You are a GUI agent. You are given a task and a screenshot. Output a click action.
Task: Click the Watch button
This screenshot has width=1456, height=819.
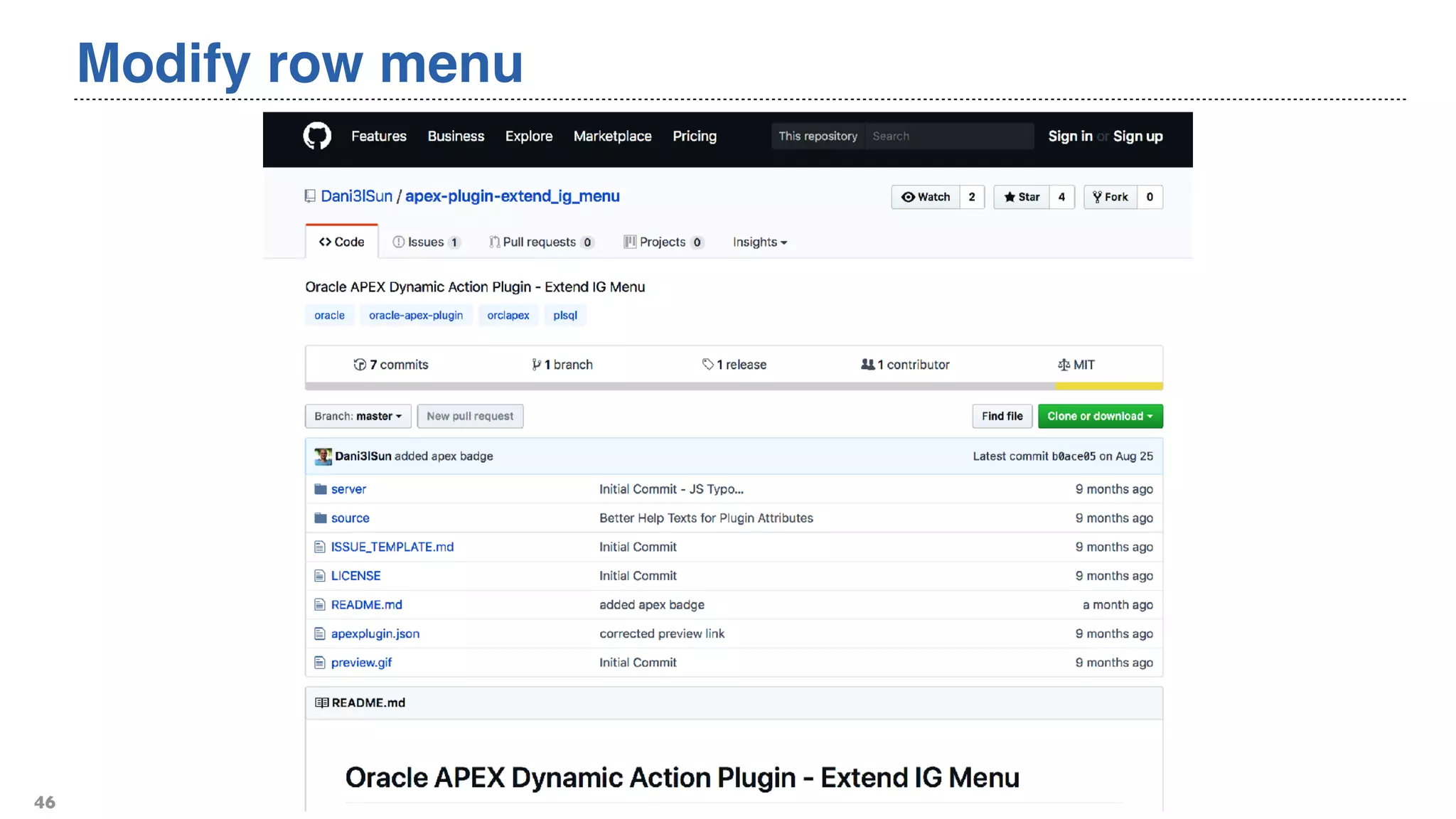(x=926, y=197)
